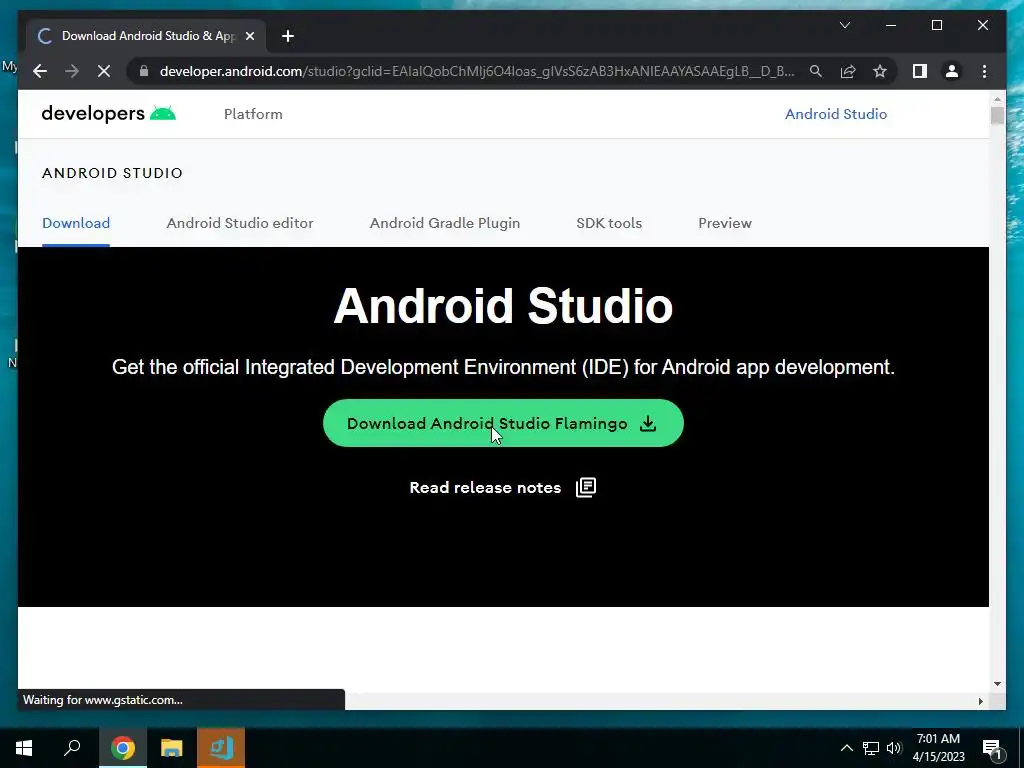Open the Chrome side panel
The height and width of the screenshot is (768, 1024).
[920, 71]
